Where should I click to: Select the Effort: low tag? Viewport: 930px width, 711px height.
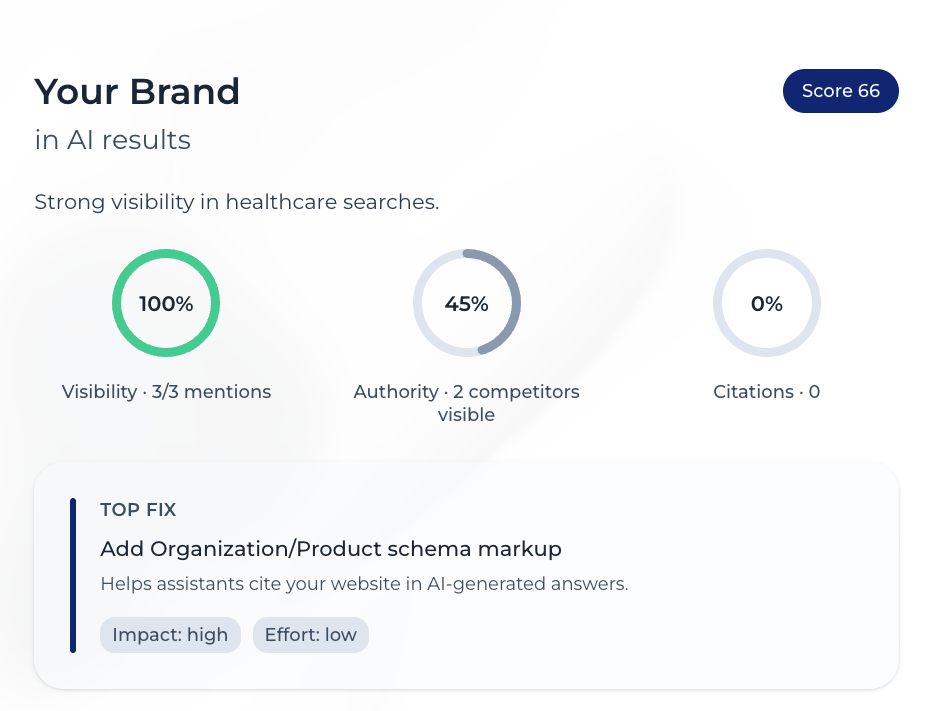pos(311,635)
